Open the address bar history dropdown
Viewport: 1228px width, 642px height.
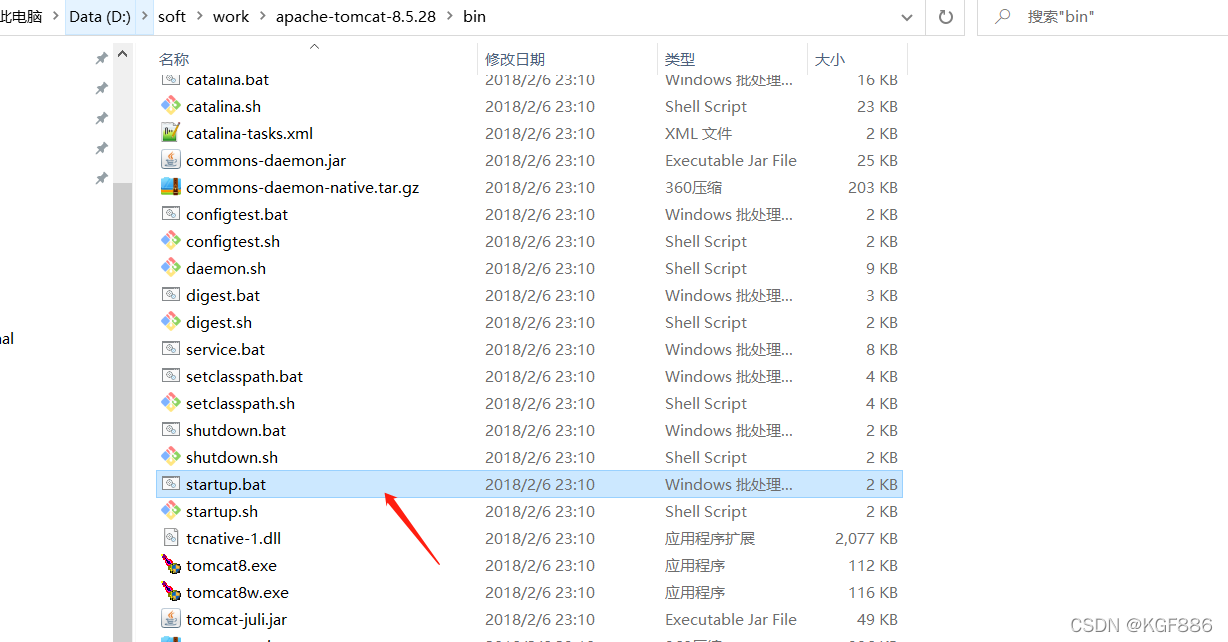click(907, 17)
